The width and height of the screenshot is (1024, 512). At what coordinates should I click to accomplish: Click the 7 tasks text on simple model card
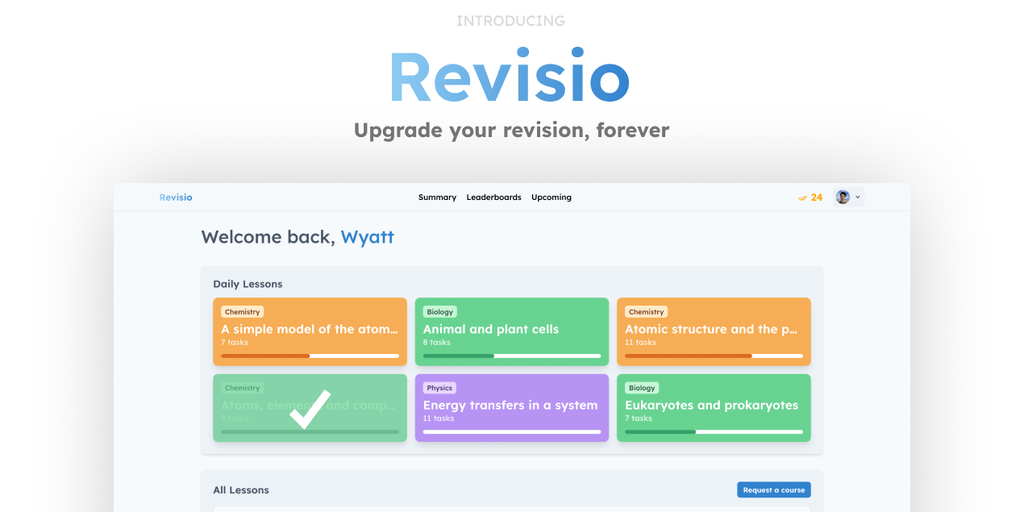(234, 342)
